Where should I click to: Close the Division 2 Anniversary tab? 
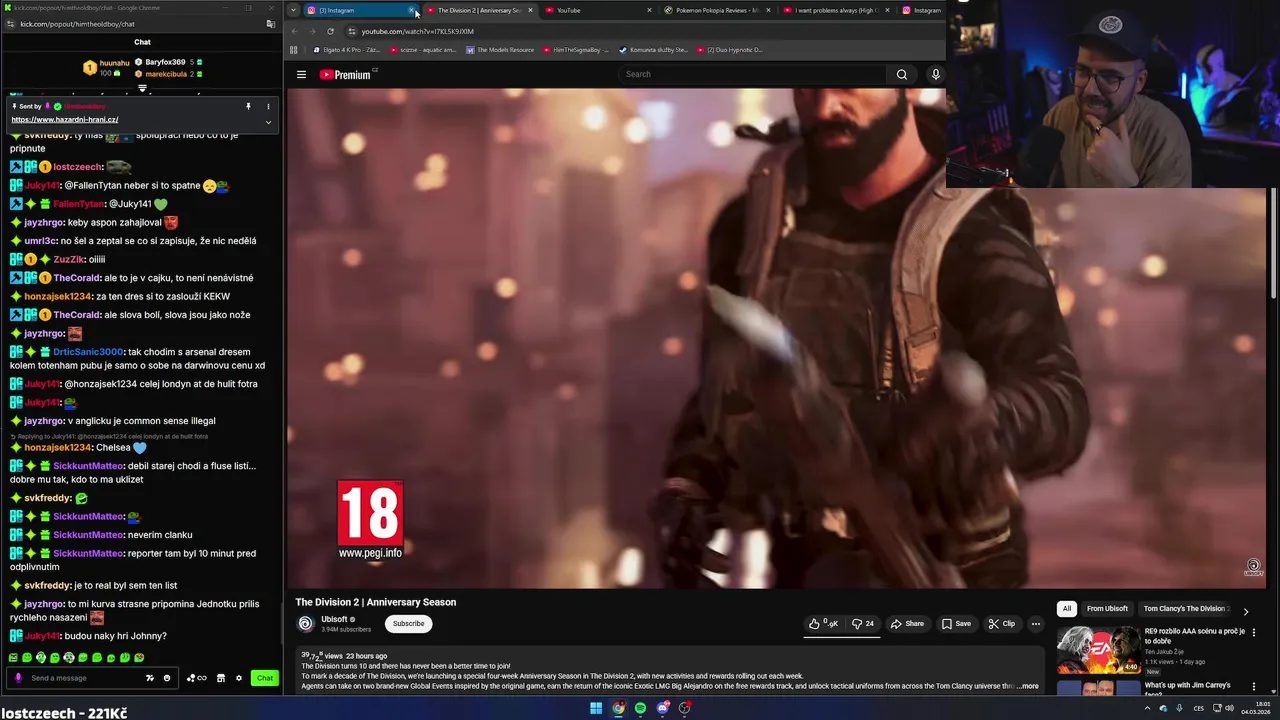coord(530,10)
